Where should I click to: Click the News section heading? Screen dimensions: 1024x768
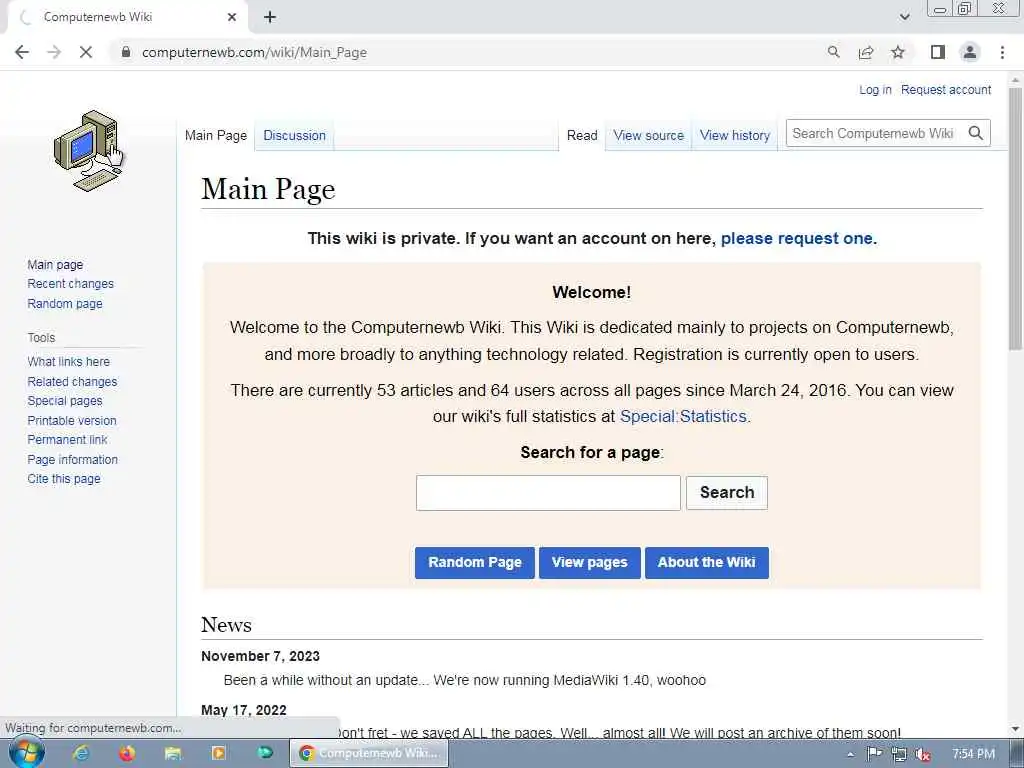click(x=226, y=624)
